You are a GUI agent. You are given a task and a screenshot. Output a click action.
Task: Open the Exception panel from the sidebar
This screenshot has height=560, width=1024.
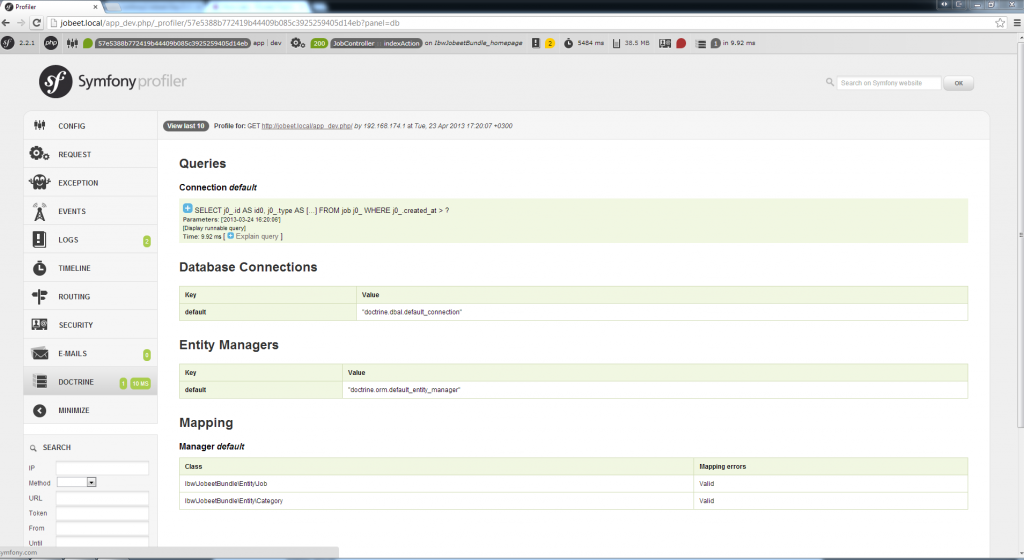tap(90, 183)
